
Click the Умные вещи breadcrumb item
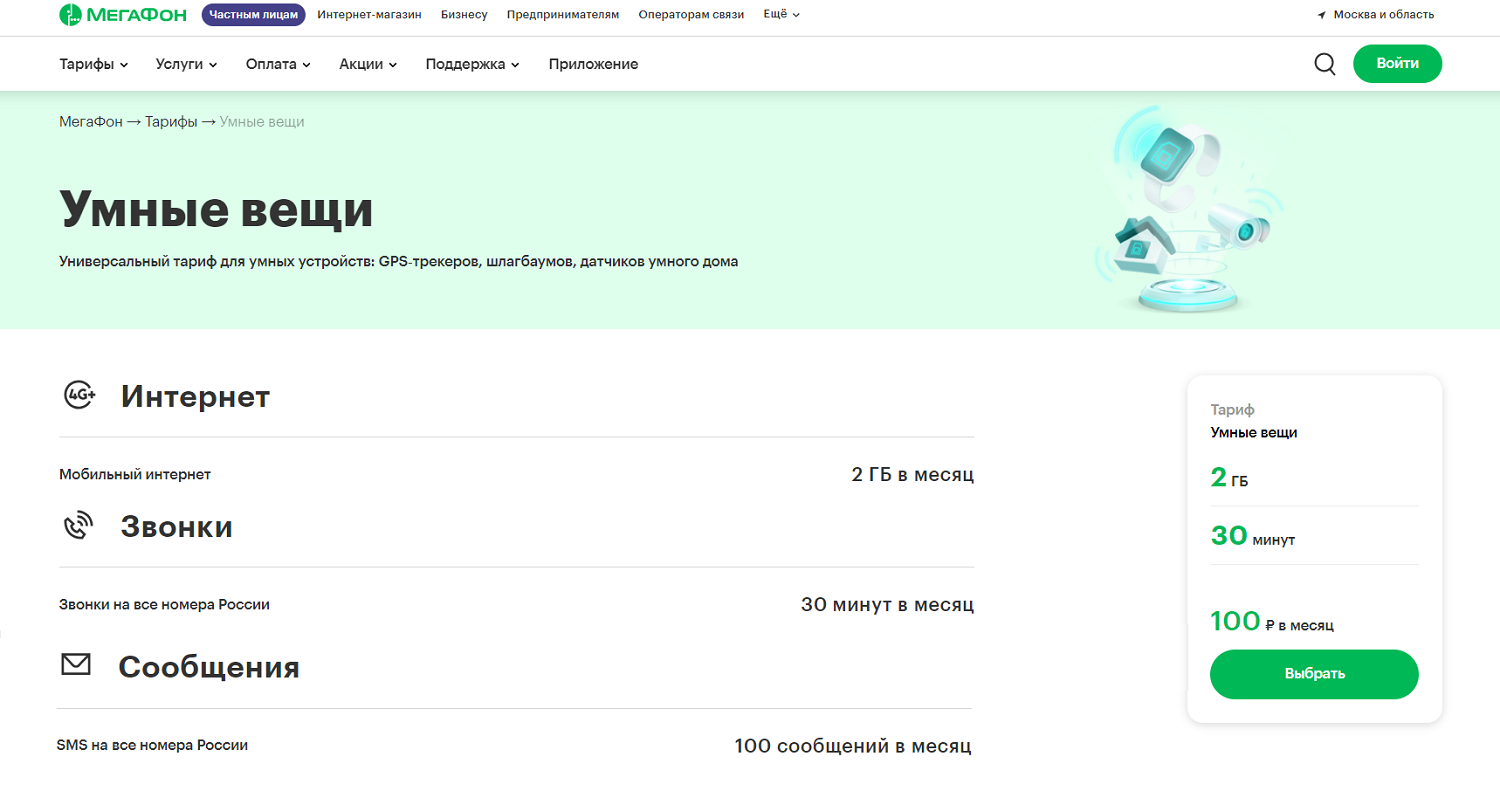pos(262,122)
